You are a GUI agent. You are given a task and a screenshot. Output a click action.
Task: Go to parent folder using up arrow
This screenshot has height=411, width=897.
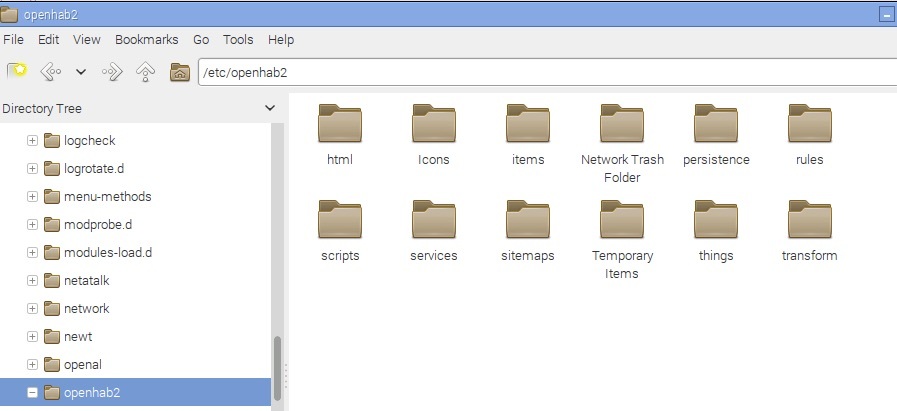click(x=146, y=72)
